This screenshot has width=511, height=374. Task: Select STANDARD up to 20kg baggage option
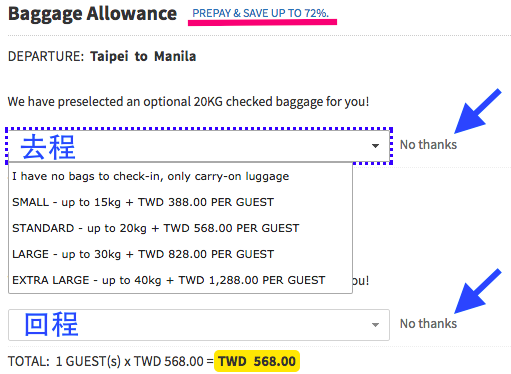tap(180, 228)
